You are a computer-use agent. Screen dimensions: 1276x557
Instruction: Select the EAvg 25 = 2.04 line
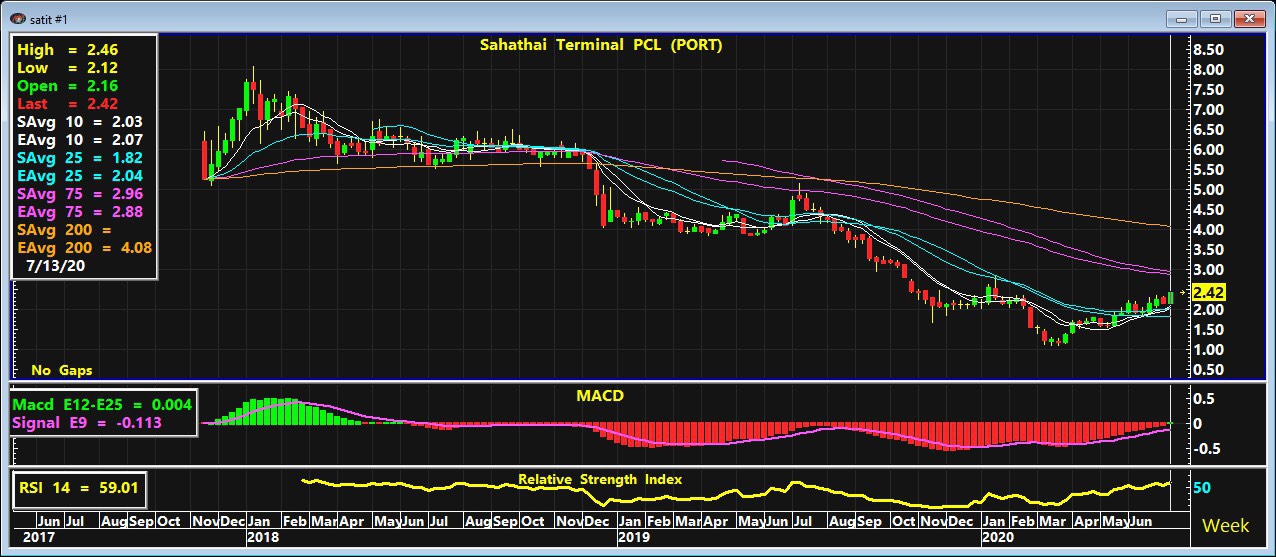point(80,176)
